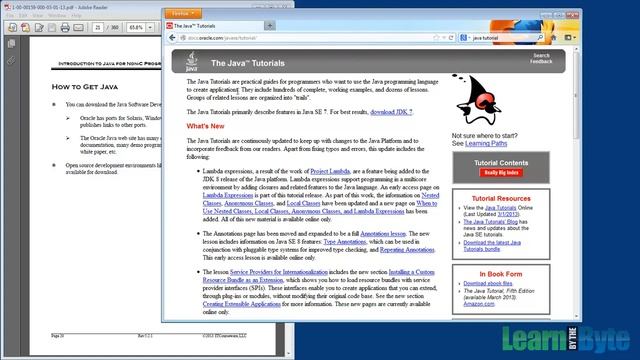Click the Duke mascot image
Viewport: 640px width, 360px height.
pos(478,100)
